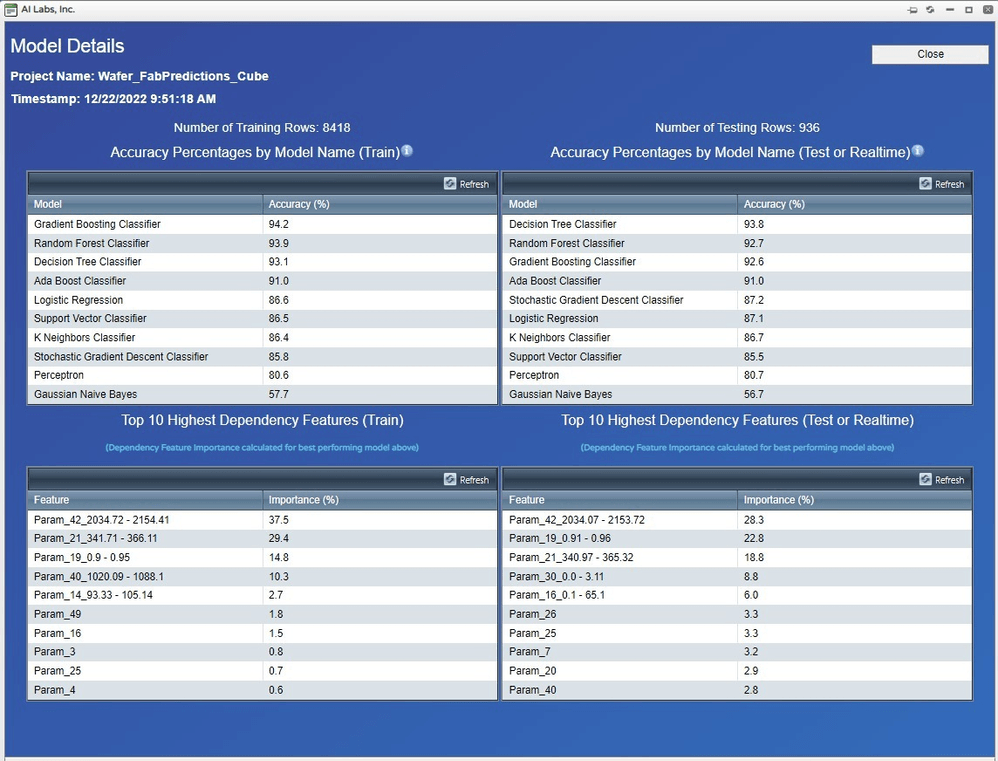998x761 pixels.
Task: Select the Param_7 feature row
Action: (x=738, y=652)
